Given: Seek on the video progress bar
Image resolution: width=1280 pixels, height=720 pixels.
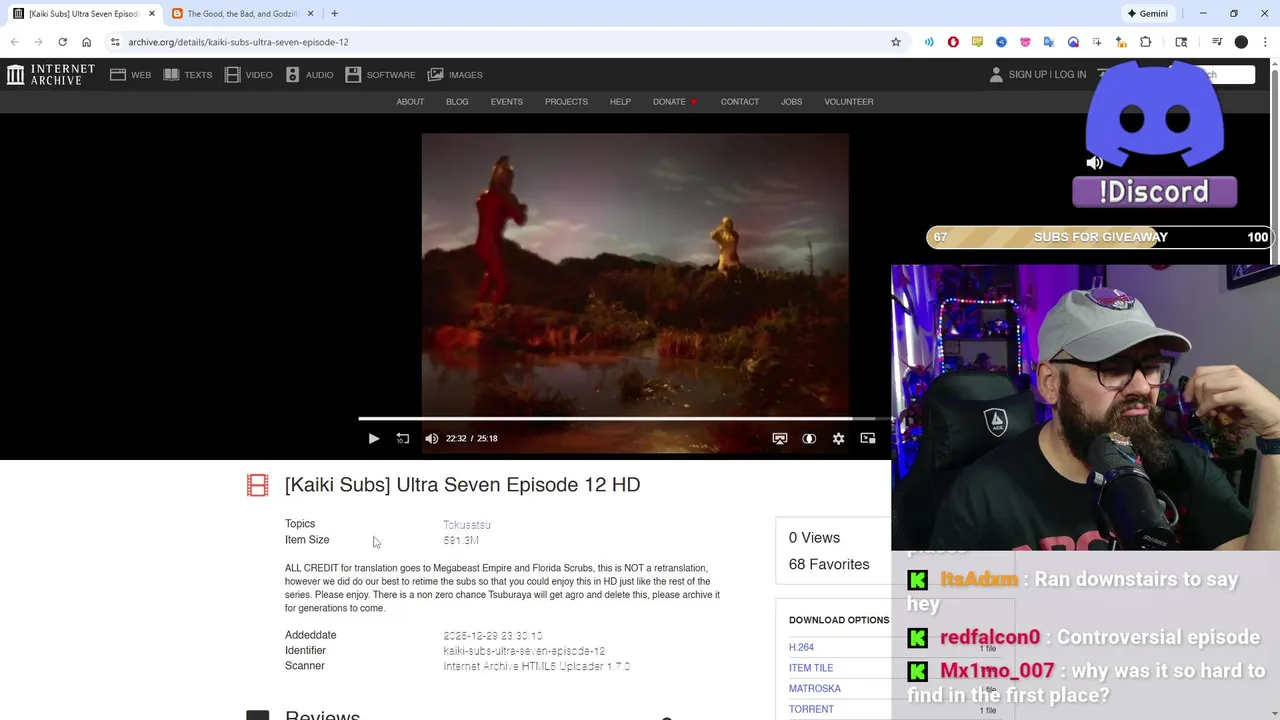Looking at the screenshot, I should pyautogui.click(x=625, y=419).
